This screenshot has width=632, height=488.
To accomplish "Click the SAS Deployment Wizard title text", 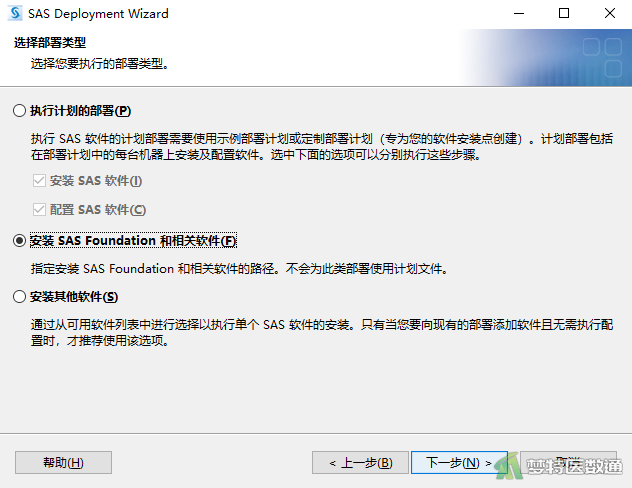I will [98, 14].
